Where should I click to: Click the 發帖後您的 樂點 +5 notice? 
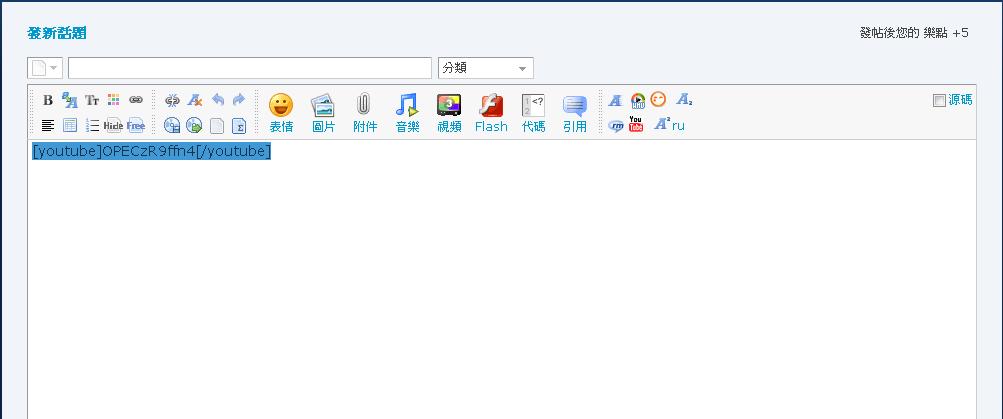(x=914, y=33)
